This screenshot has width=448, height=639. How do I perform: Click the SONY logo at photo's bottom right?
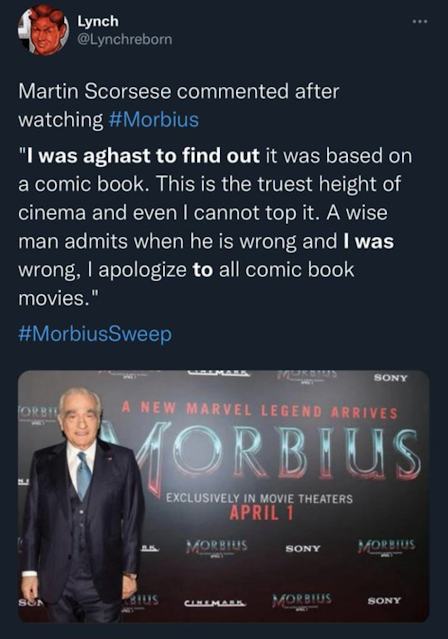coord(384,601)
